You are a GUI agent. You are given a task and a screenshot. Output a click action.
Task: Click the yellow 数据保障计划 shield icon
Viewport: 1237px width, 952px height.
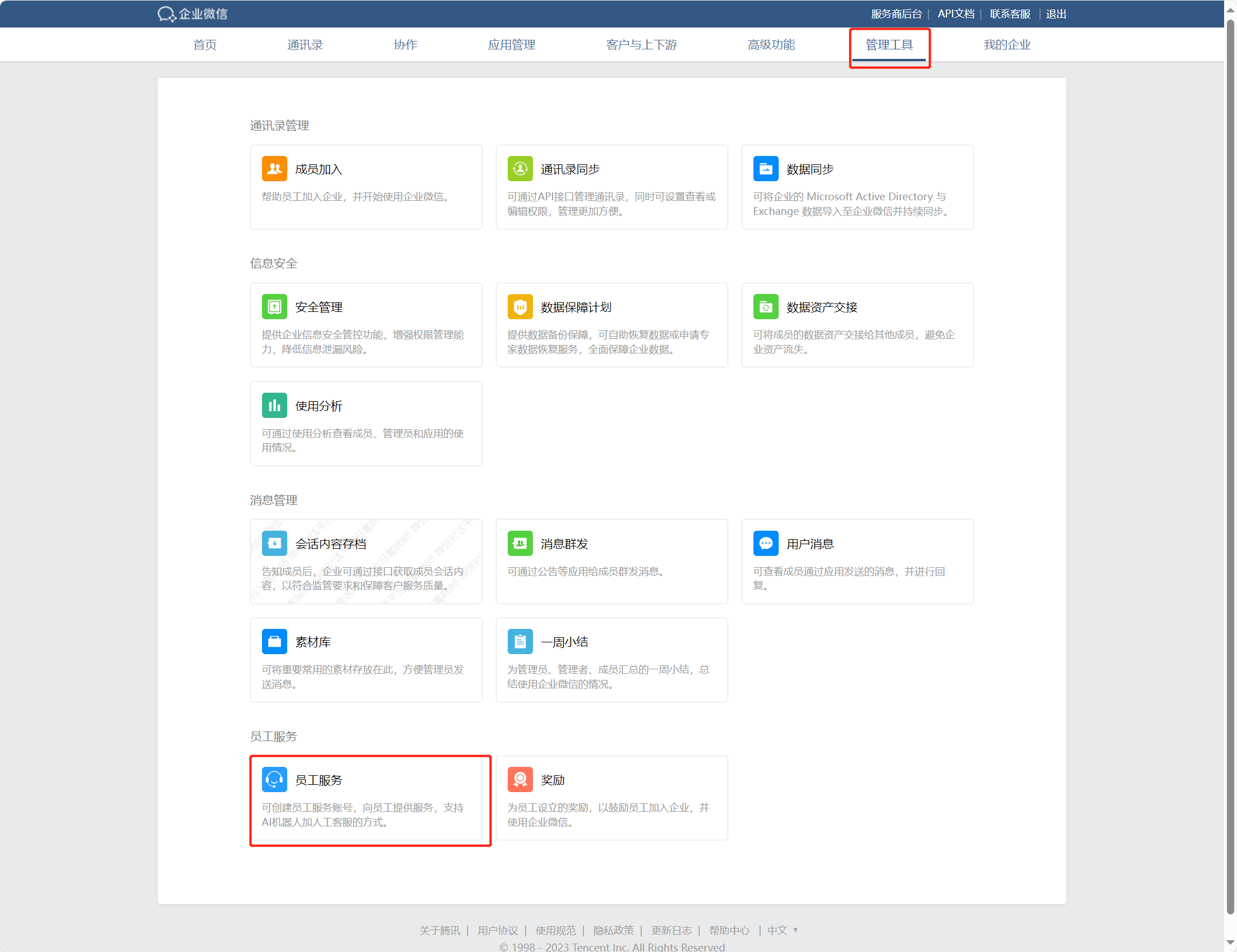point(520,307)
